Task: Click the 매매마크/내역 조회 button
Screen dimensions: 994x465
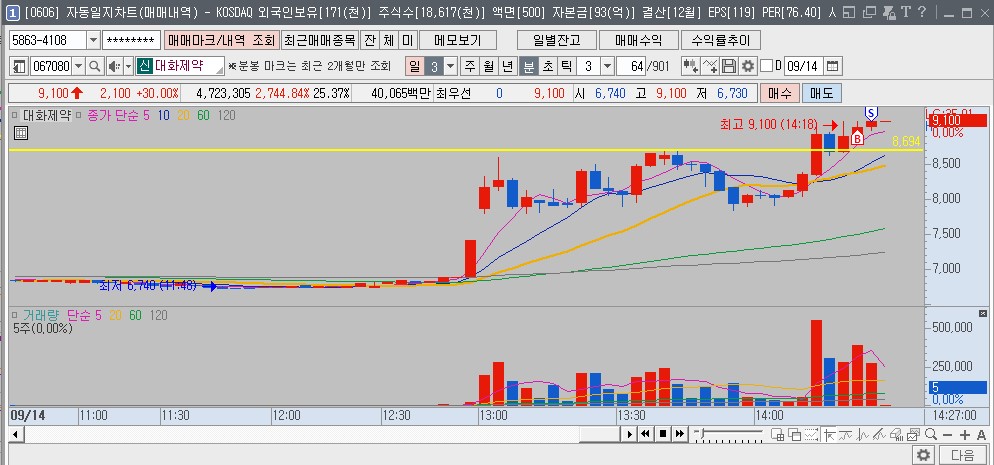Action: pos(221,41)
